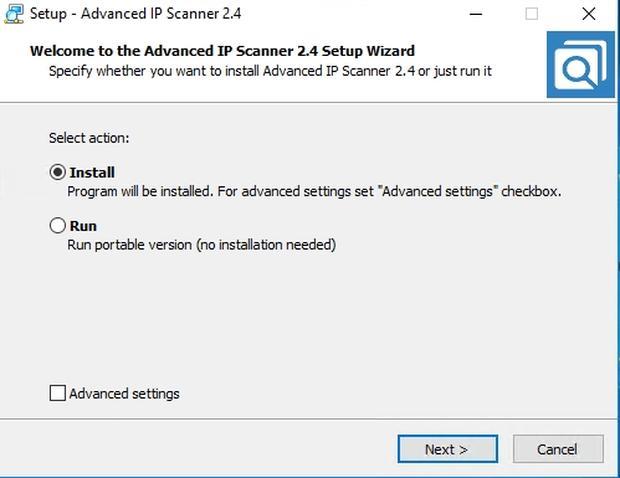This screenshot has height=478, width=620.
Task: Click the bold Install option label
Action: 92,172
